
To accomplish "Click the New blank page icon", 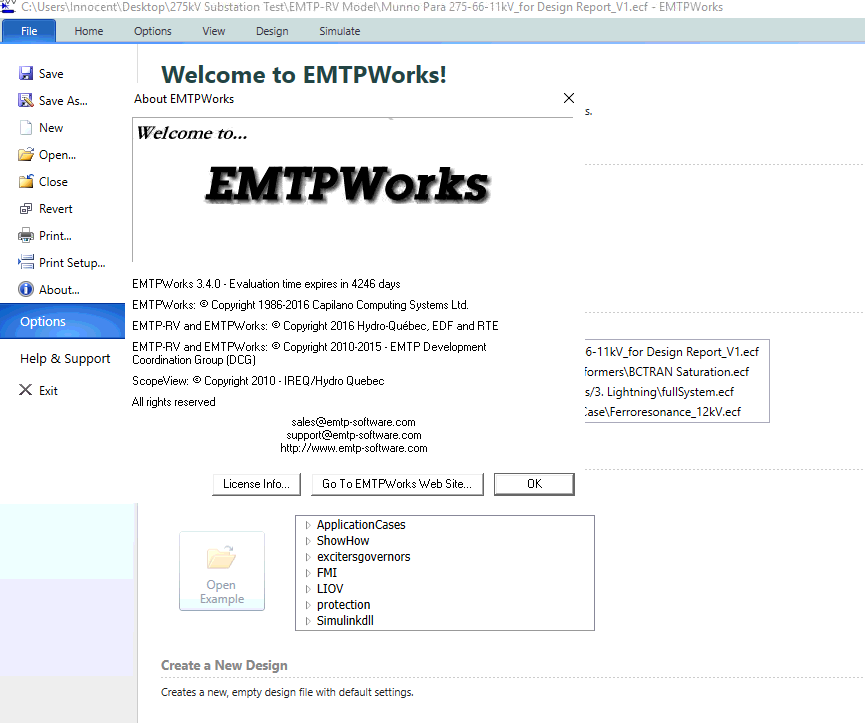I will (x=25, y=127).
